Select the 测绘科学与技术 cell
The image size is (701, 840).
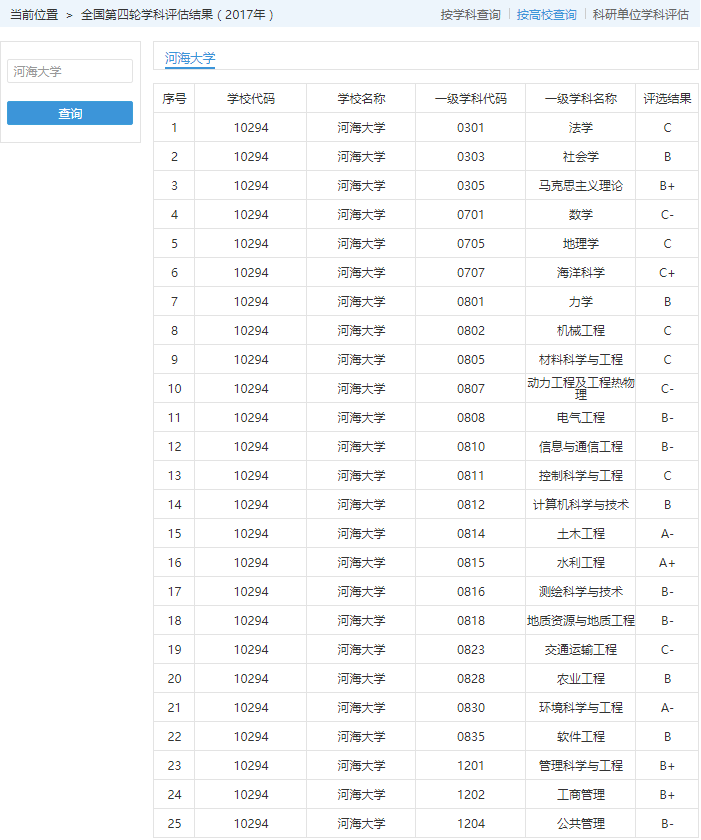coord(581,591)
